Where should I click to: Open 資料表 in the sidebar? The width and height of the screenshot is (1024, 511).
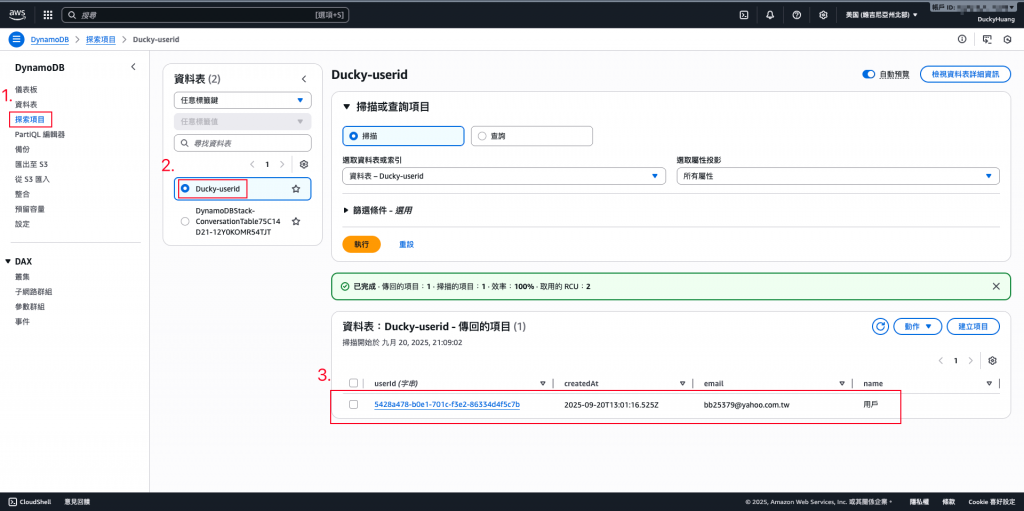pyautogui.click(x=27, y=105)
